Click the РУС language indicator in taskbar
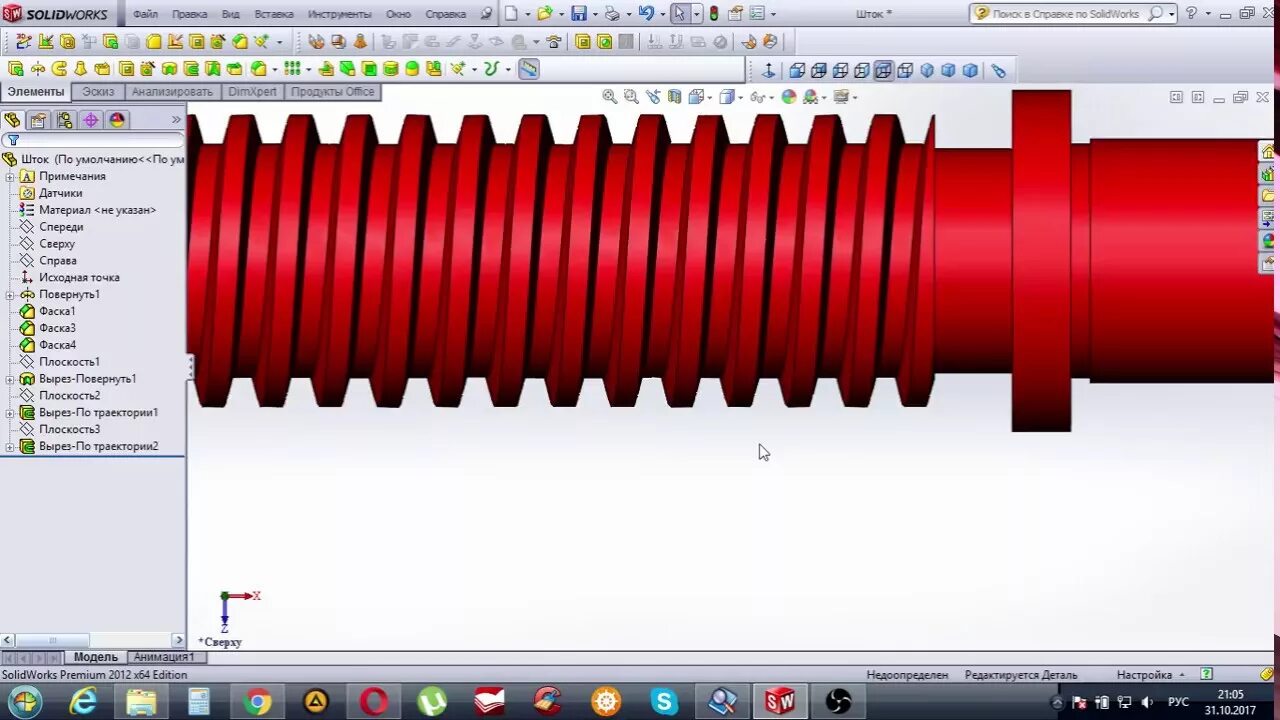The width and height of the screenshot is (1280, 720). [1178, 702]
